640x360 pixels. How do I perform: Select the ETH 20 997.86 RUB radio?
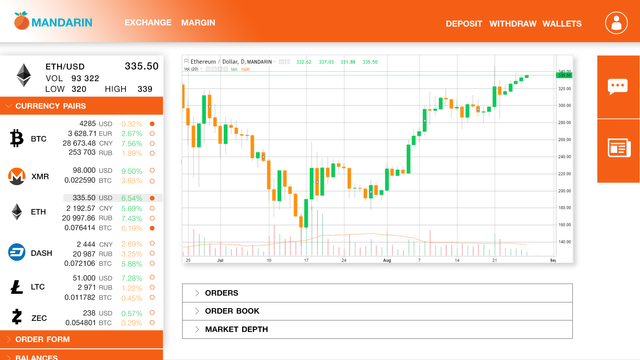152,218
